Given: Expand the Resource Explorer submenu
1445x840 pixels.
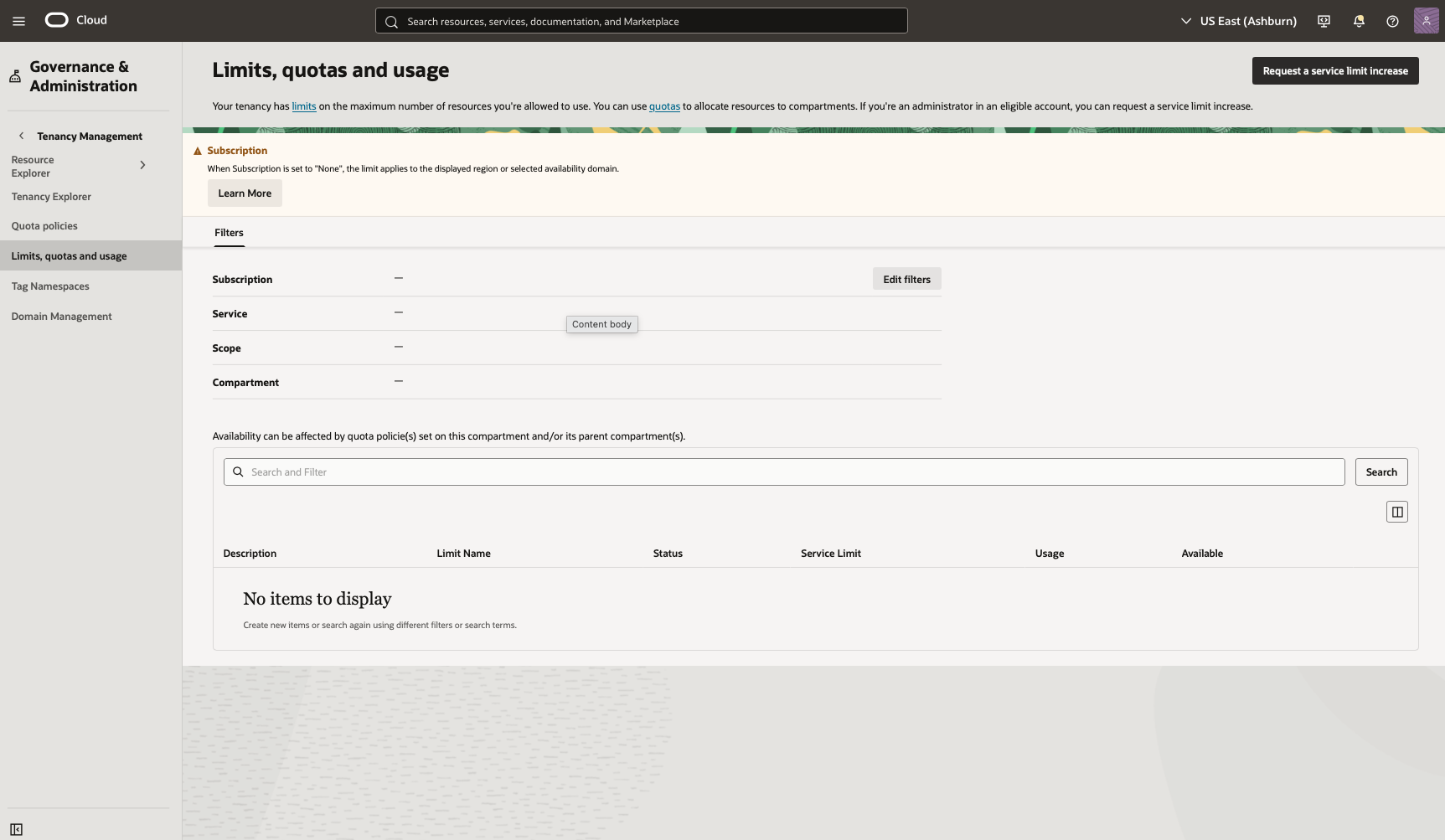Looking at the screenshot, I should pos(142,166).
